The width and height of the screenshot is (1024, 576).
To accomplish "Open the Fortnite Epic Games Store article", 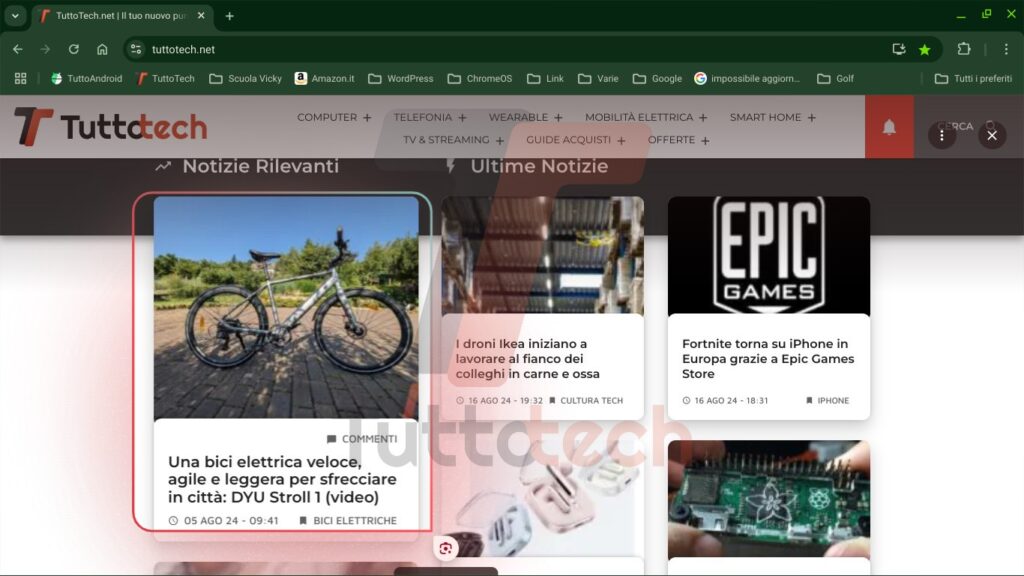I will [x=769, y=358].
